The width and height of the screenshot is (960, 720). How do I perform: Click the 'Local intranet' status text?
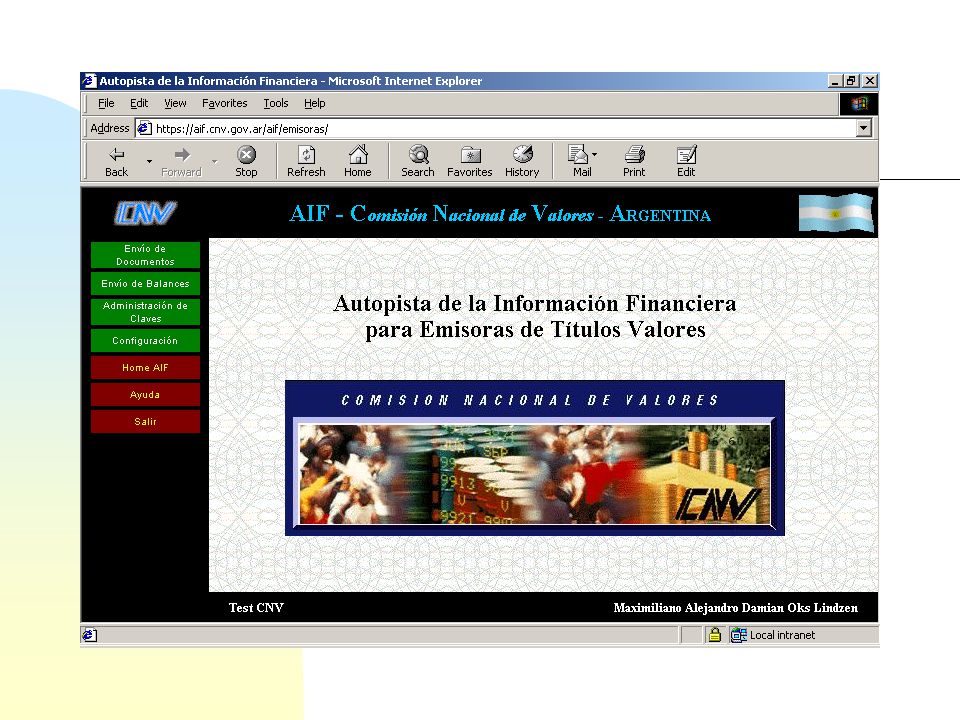pos(782,635)
